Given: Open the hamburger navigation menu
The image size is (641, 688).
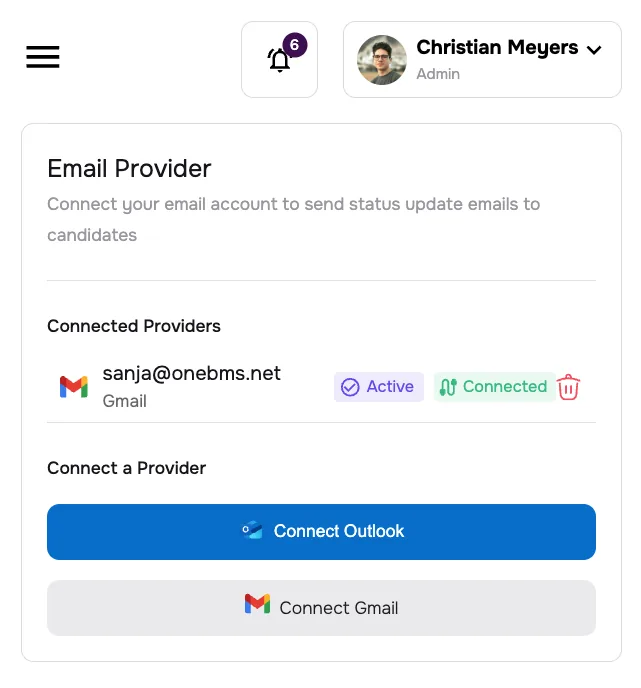Looking at the screenshot, I should coord(43,57).
